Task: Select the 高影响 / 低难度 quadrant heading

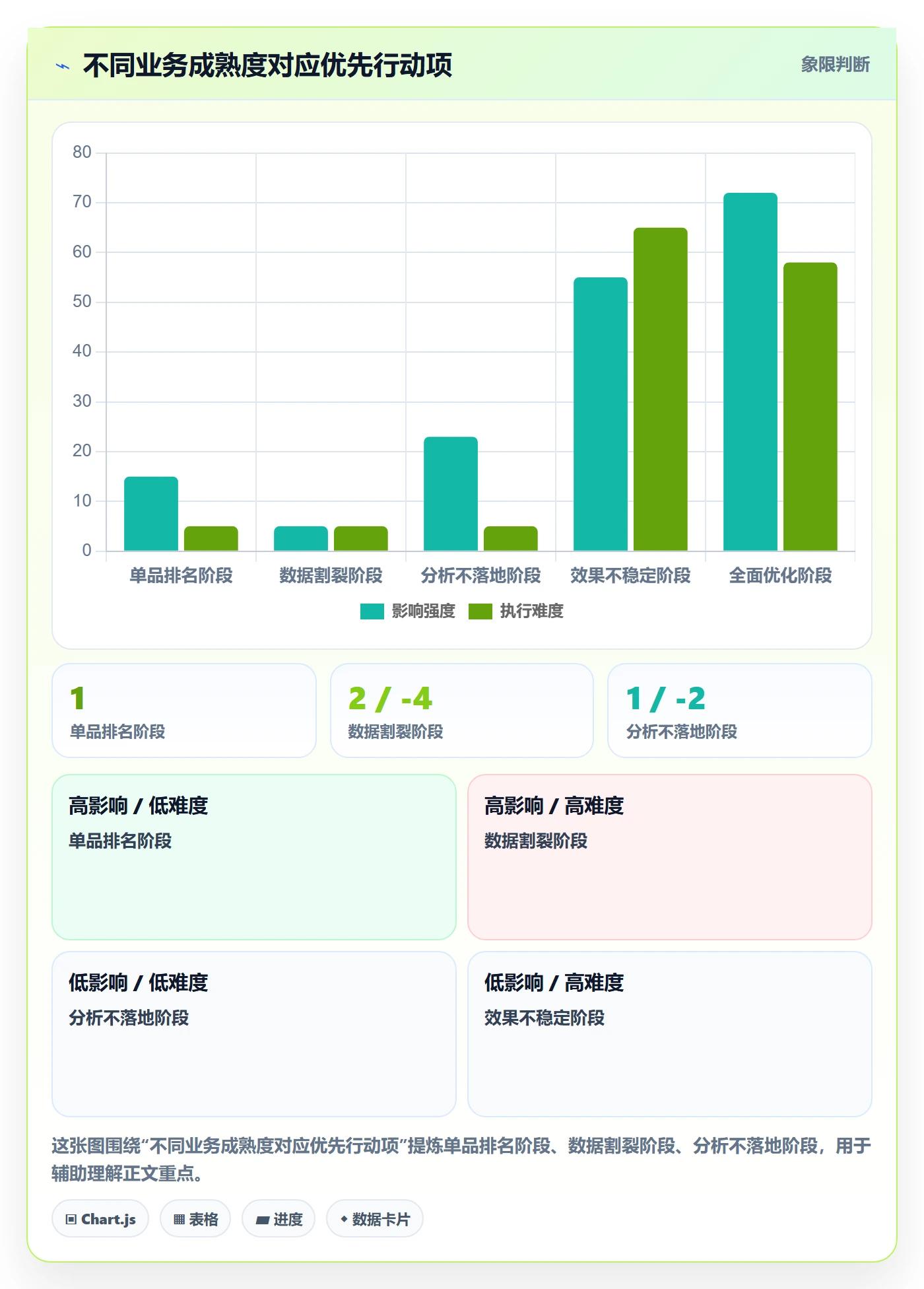Action: tap(139, 806)
